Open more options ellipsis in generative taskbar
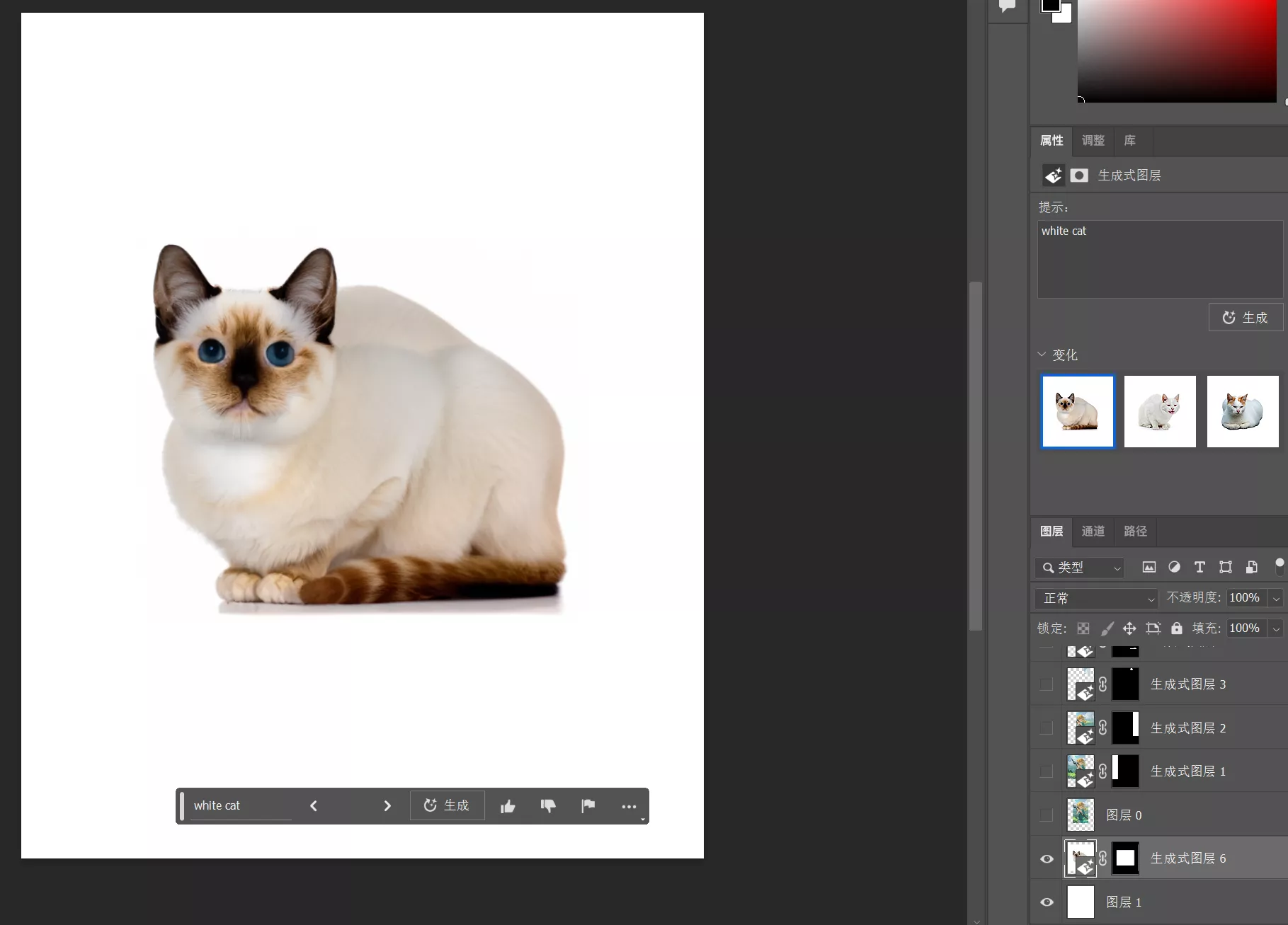This screenshot has width=1288, height=925. pos(629,806)
